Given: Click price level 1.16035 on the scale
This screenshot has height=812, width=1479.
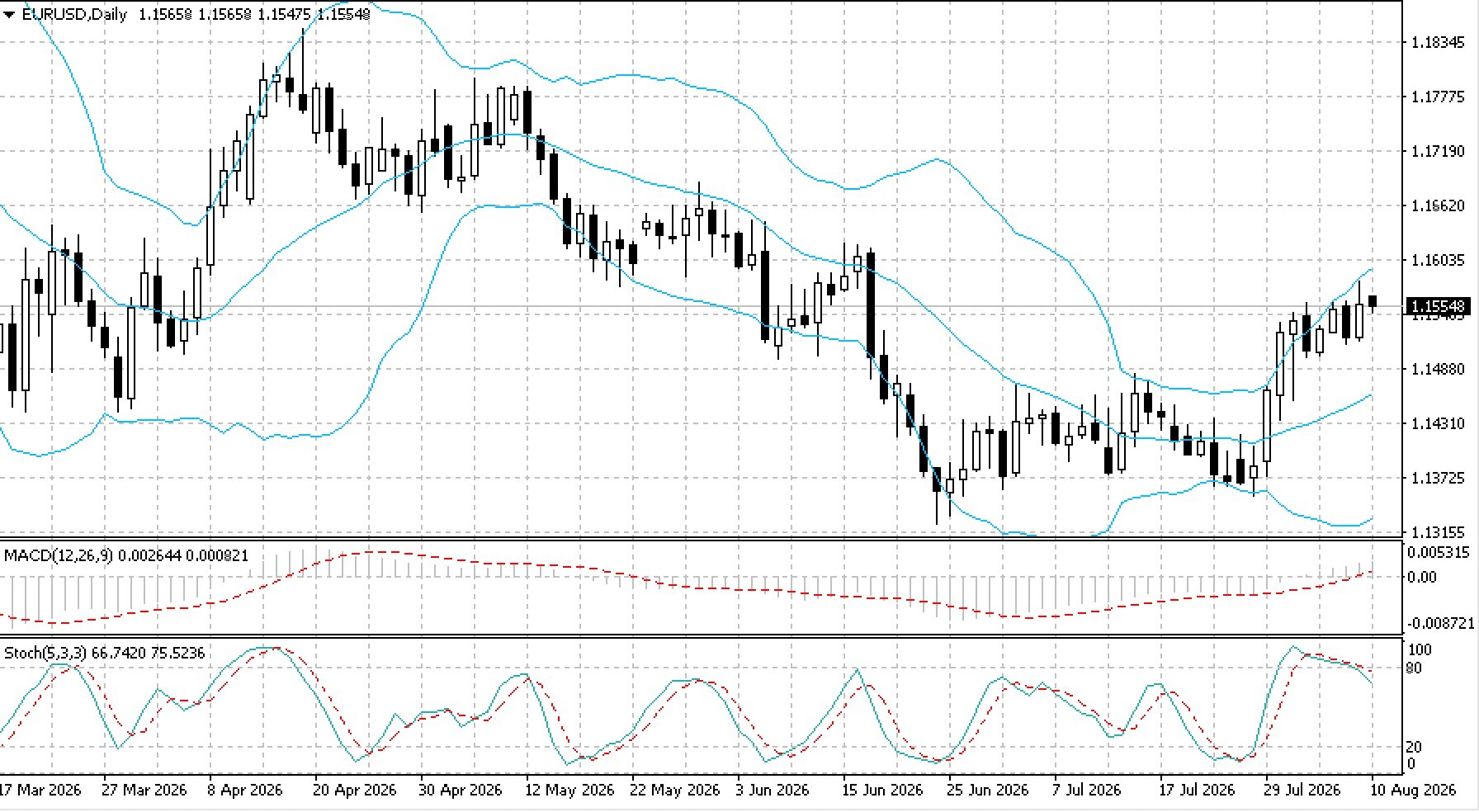Looking at the screenshot, I should (x=1439, y=261).
